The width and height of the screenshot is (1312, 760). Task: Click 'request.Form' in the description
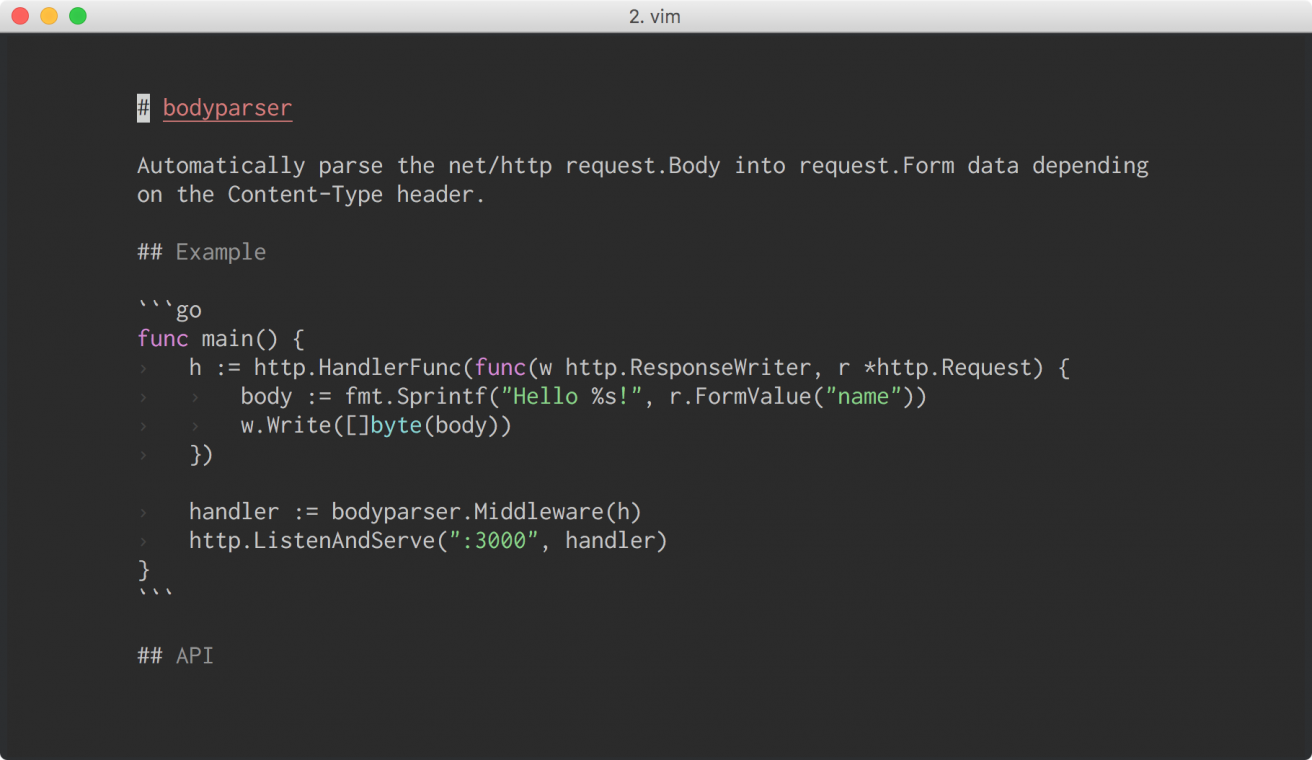point(877,165)
